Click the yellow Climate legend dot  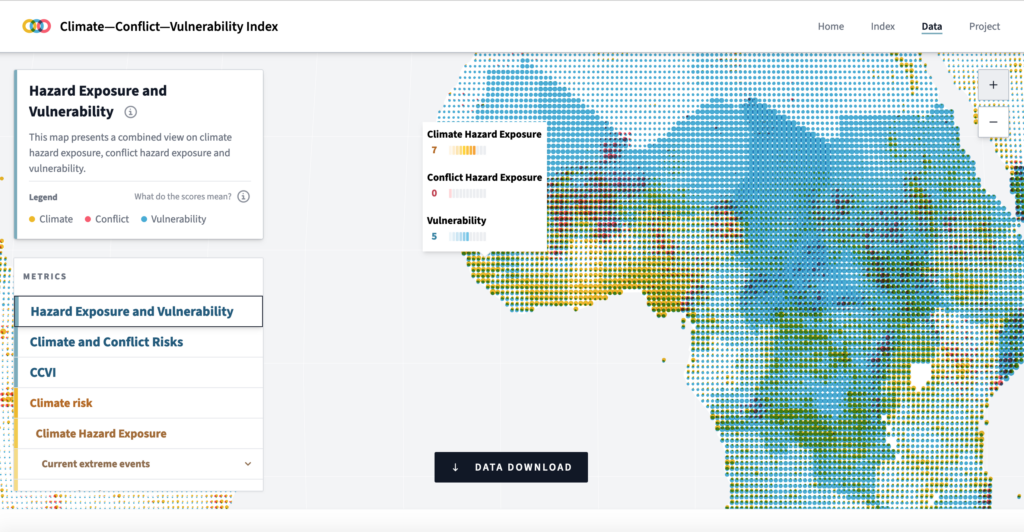pos(33,219)
